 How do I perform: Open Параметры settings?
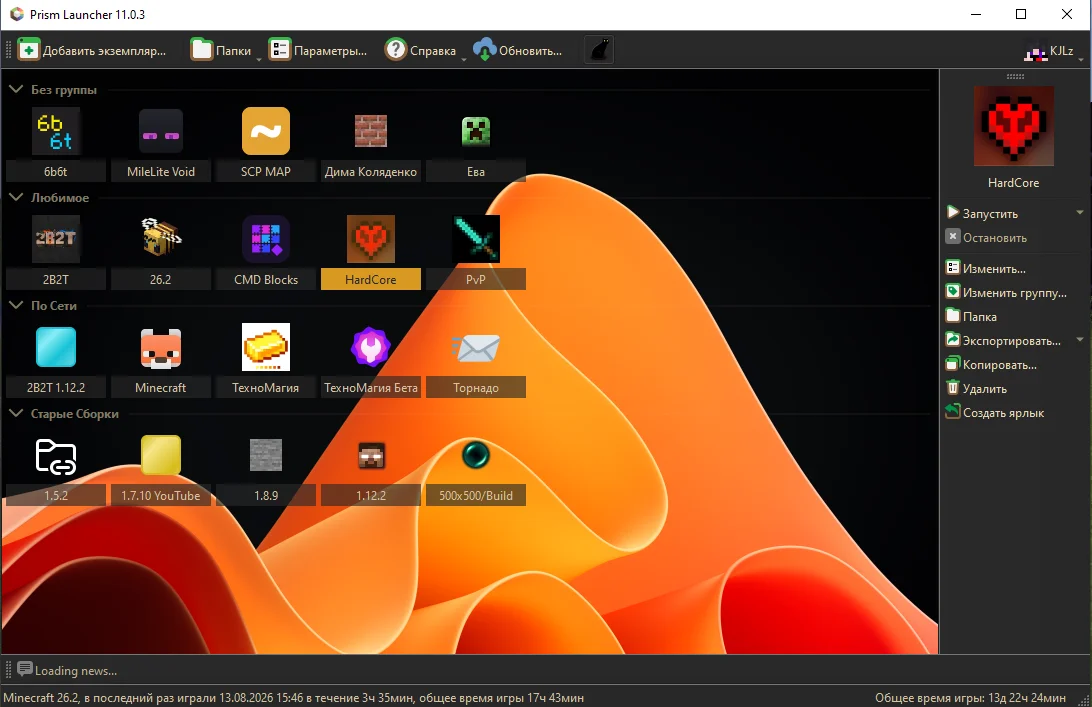tap(318, 50)
